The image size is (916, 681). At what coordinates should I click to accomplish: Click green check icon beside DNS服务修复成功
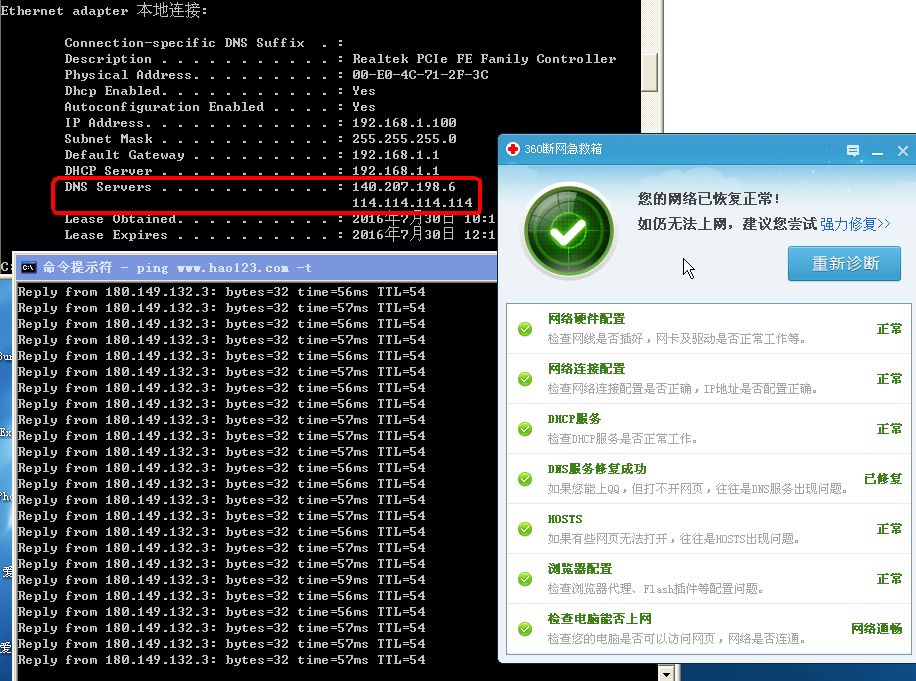(525, 479)
